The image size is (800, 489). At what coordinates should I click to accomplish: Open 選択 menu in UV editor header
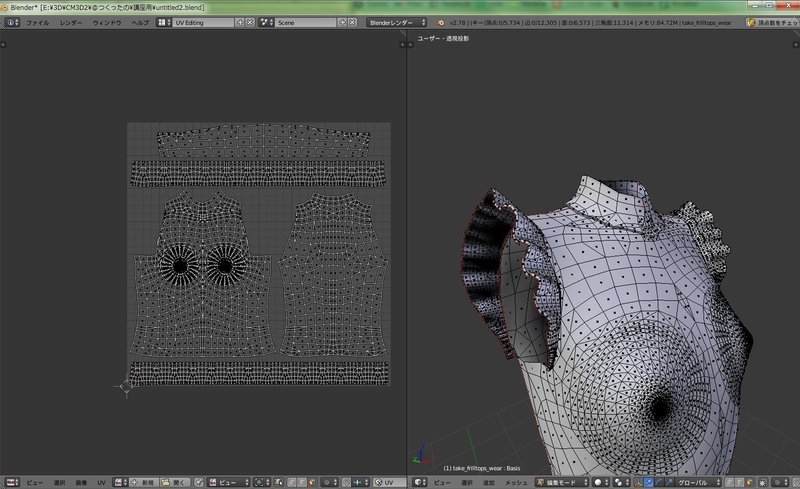click(x=59, y=482)
